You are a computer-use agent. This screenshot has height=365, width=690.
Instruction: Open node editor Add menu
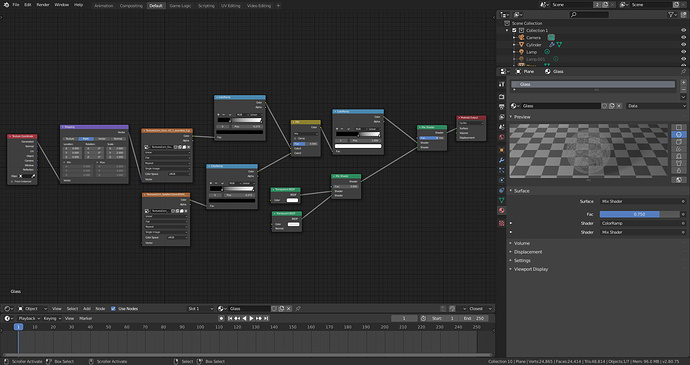(87, 309)
